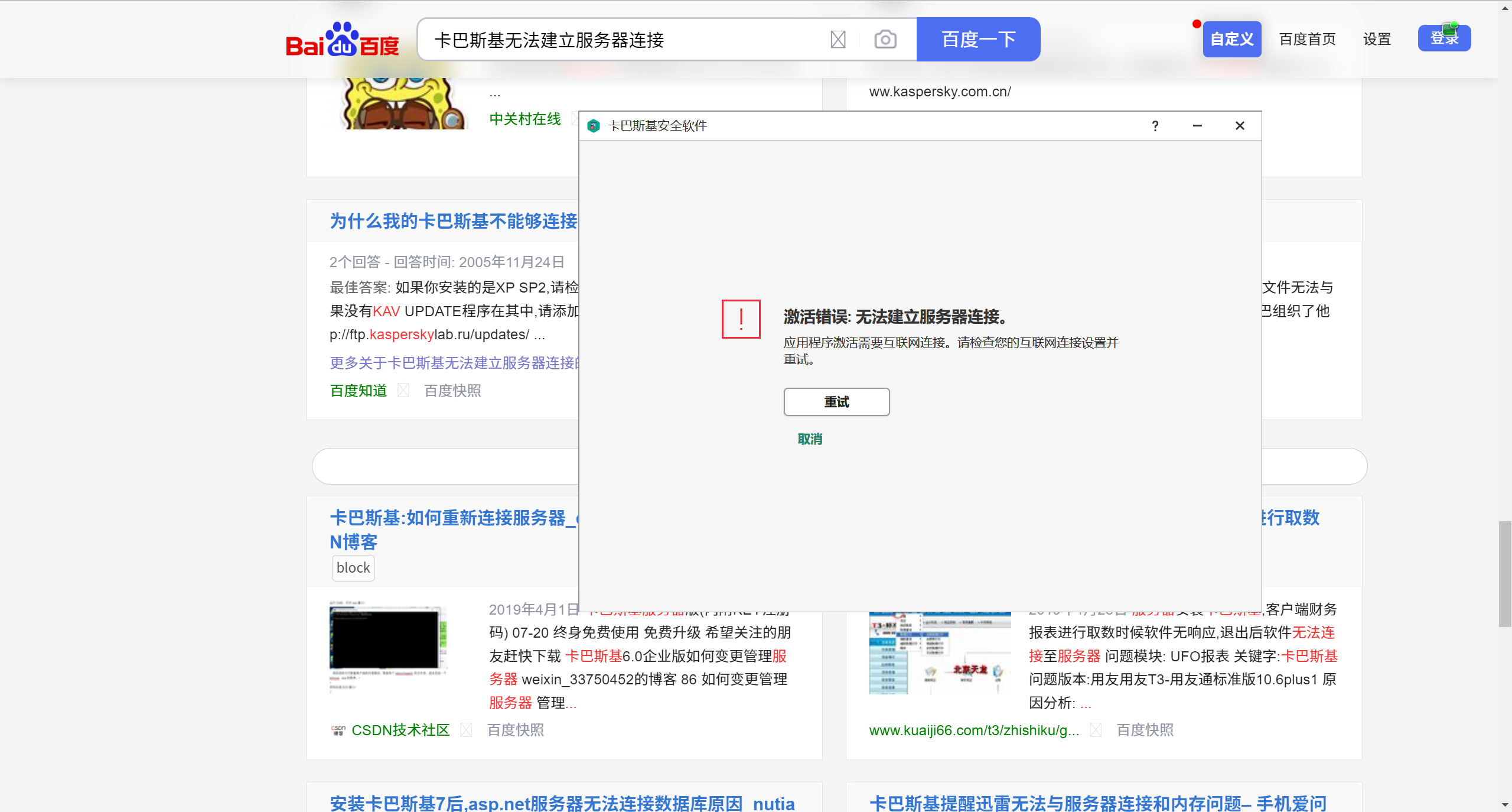Image resolution: width=1512 pixels, height=812 pixels.
Task: Click the CSDN source logo icon
Action: [x=338, y=730]
